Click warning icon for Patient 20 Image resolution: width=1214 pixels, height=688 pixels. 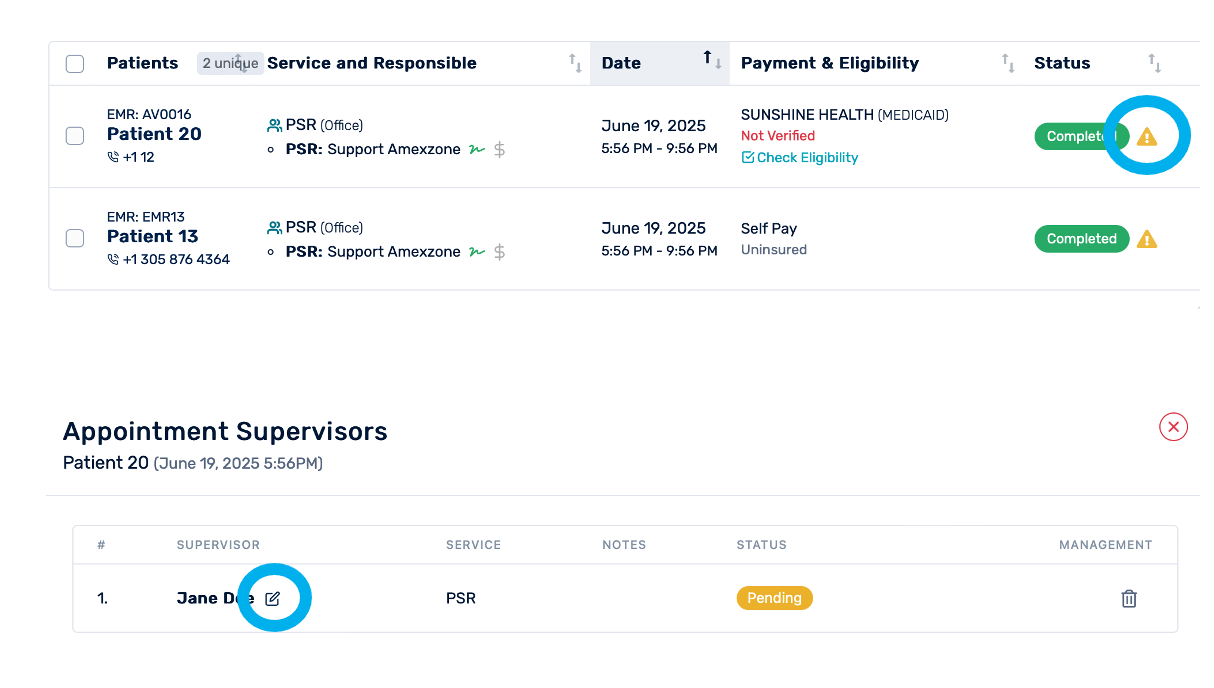pos(1147,137)
